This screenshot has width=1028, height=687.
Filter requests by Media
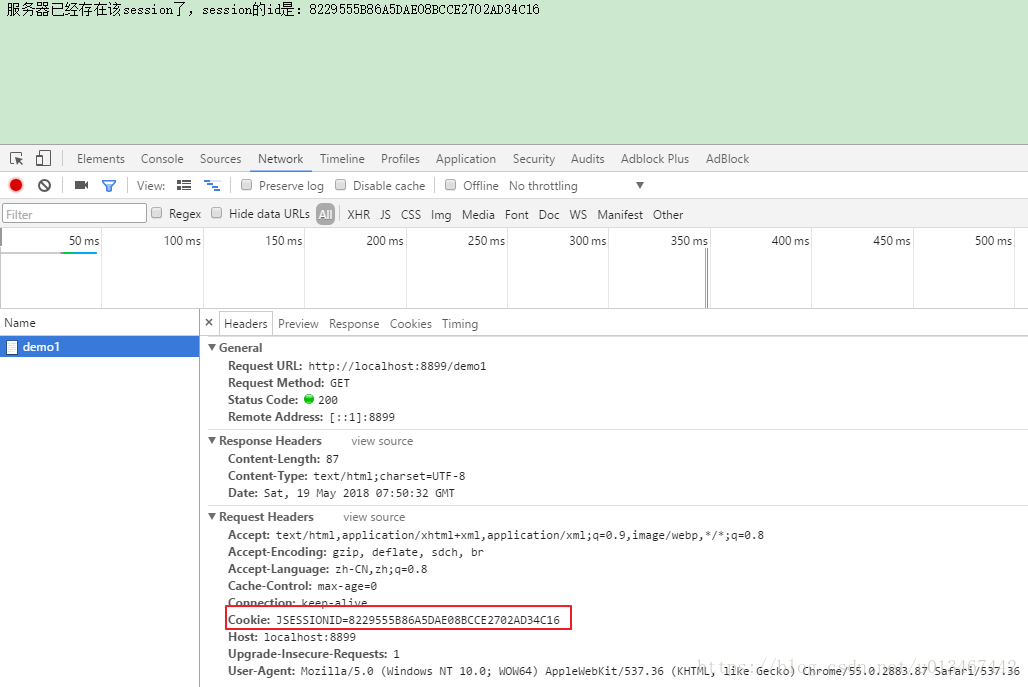(x=478, y=214)
